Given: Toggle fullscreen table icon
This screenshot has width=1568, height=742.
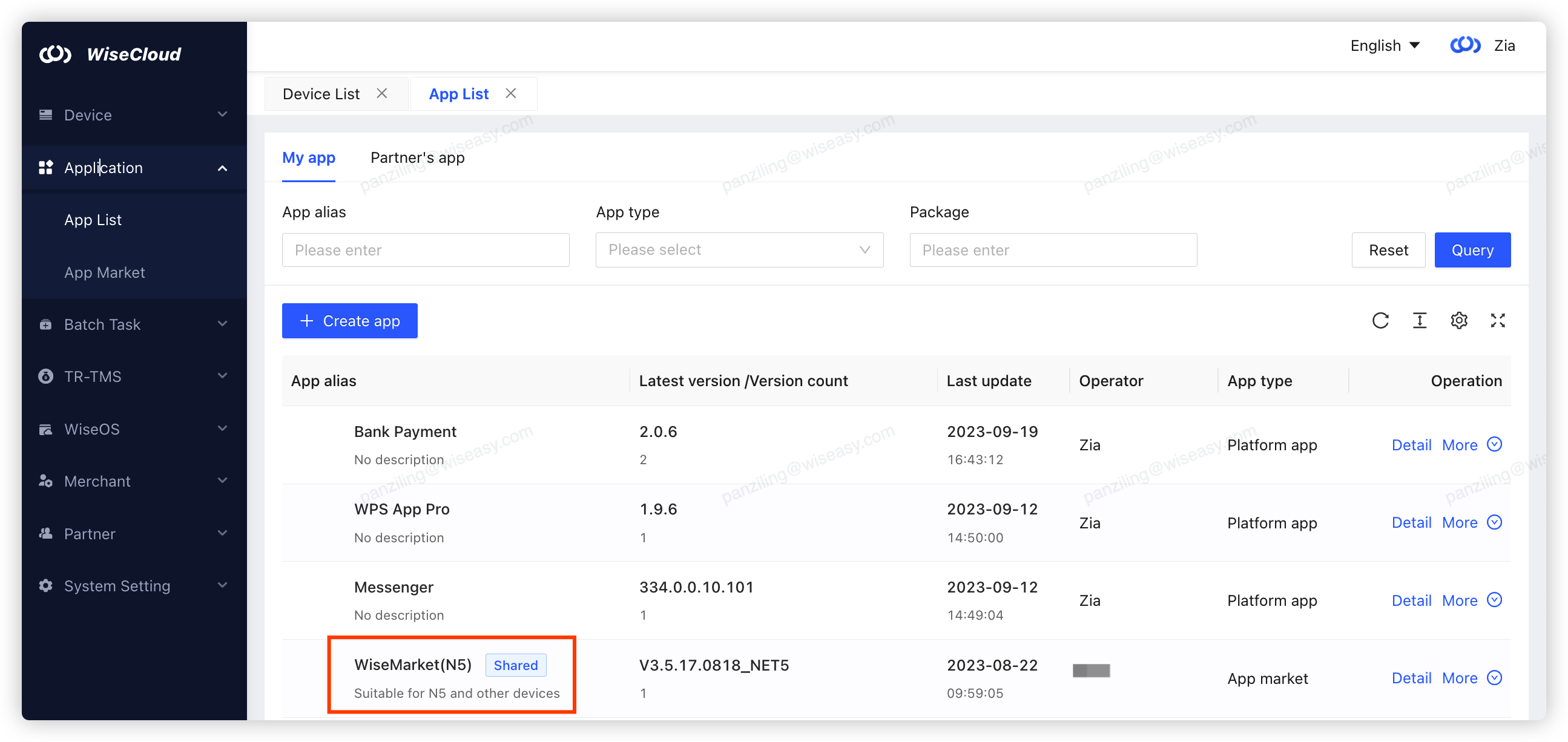Looking at the screenshot, I should tap(1497, 321).
